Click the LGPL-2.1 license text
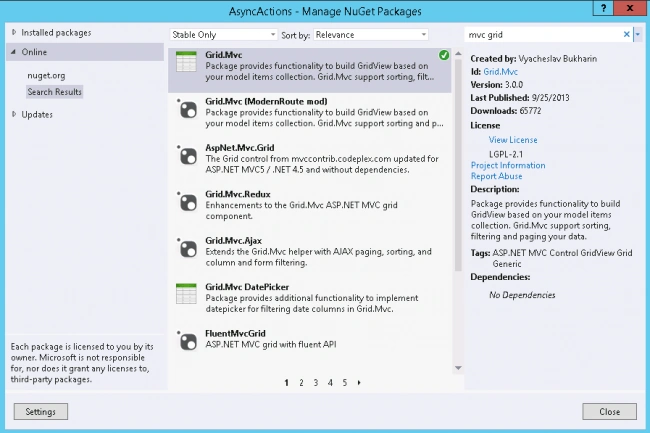650x433 pixels. point(506,154)
